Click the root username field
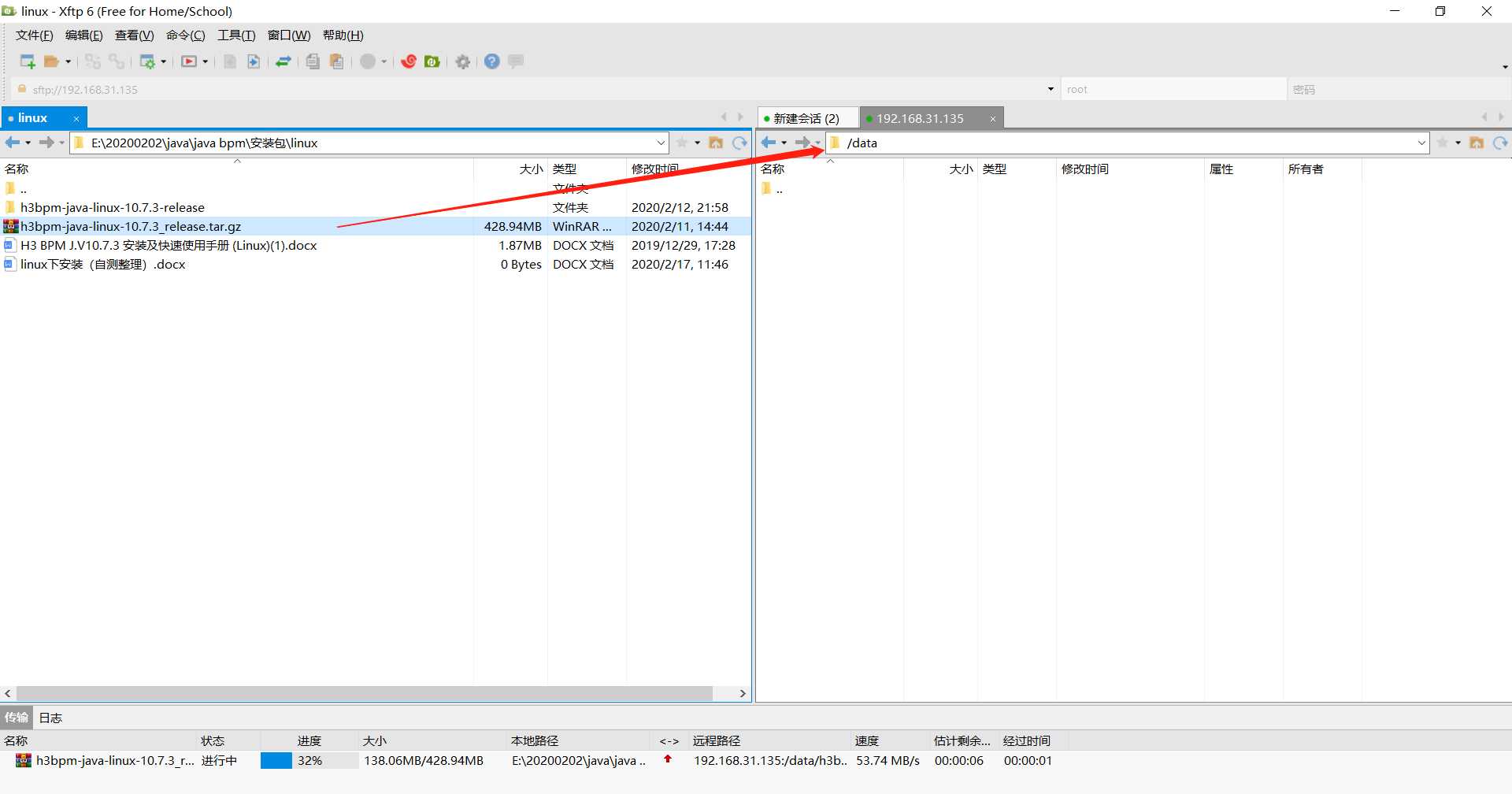Image resolution: width=1512 pixels, height=794 pixels. [x=1173, y=89]
